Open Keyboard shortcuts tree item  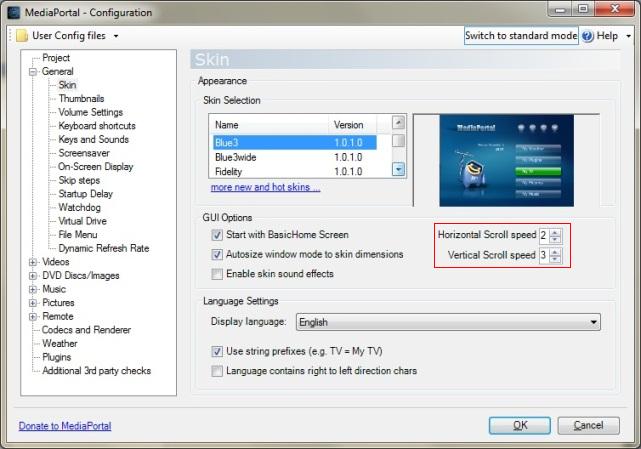click(x=97, y=126)
